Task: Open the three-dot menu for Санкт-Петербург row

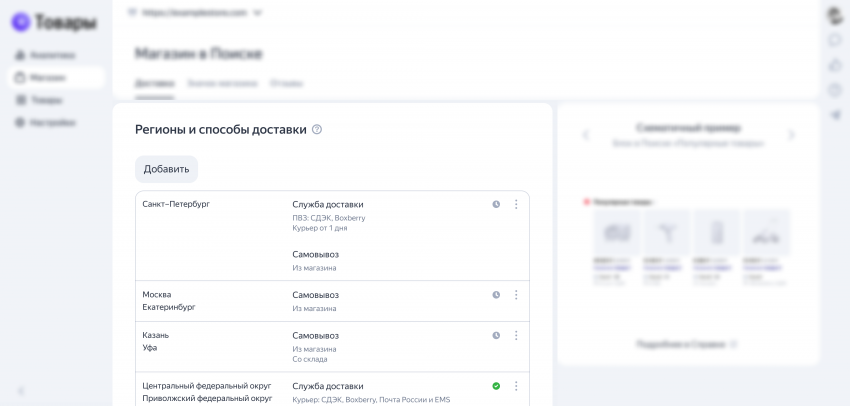Action: click(516, 204)
